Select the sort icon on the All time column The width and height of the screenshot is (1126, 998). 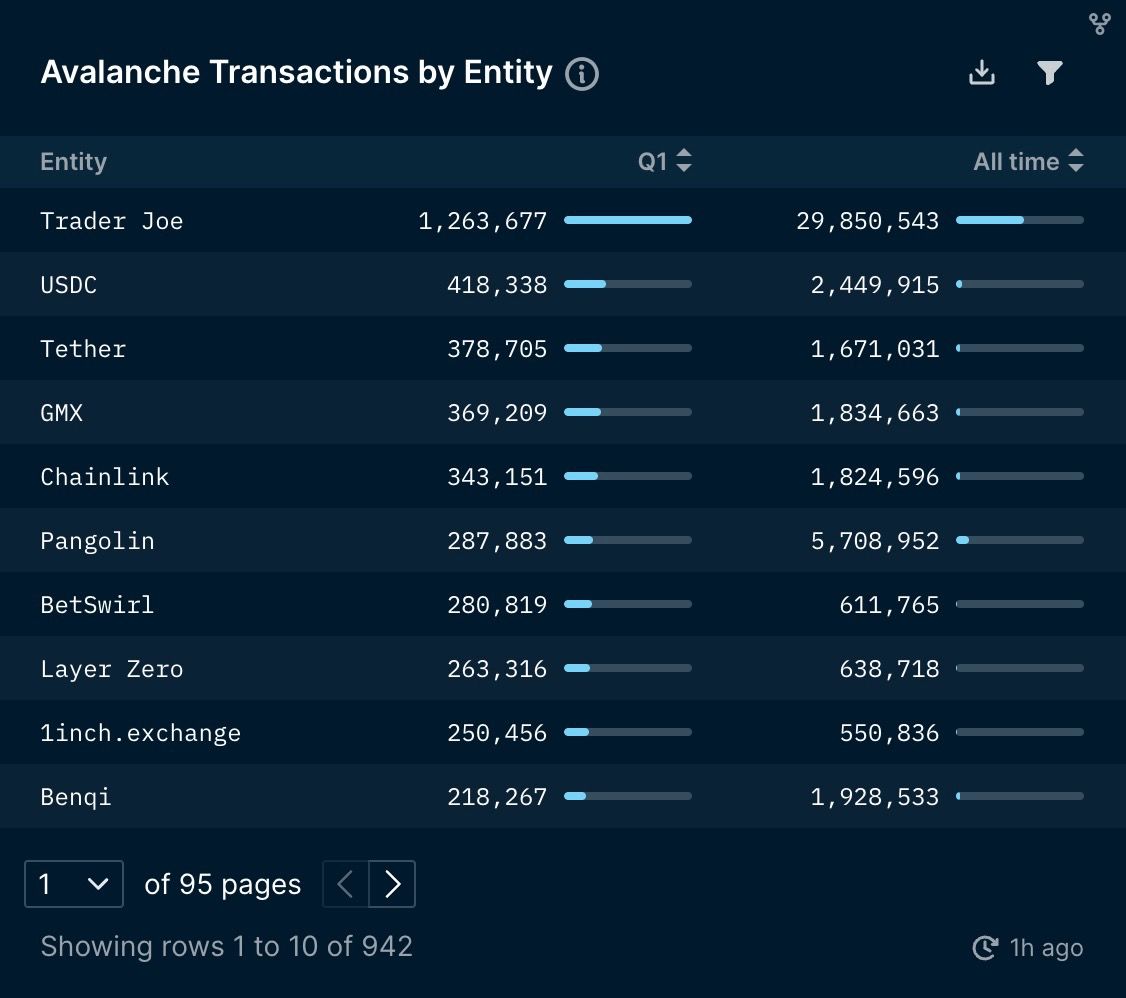[1076, 161]
